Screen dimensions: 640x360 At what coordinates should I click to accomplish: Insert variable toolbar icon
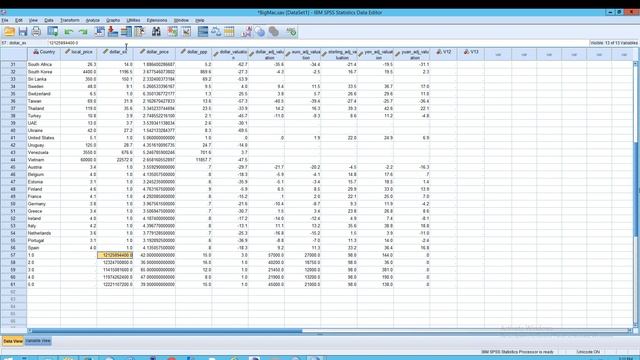coord(187,31)
